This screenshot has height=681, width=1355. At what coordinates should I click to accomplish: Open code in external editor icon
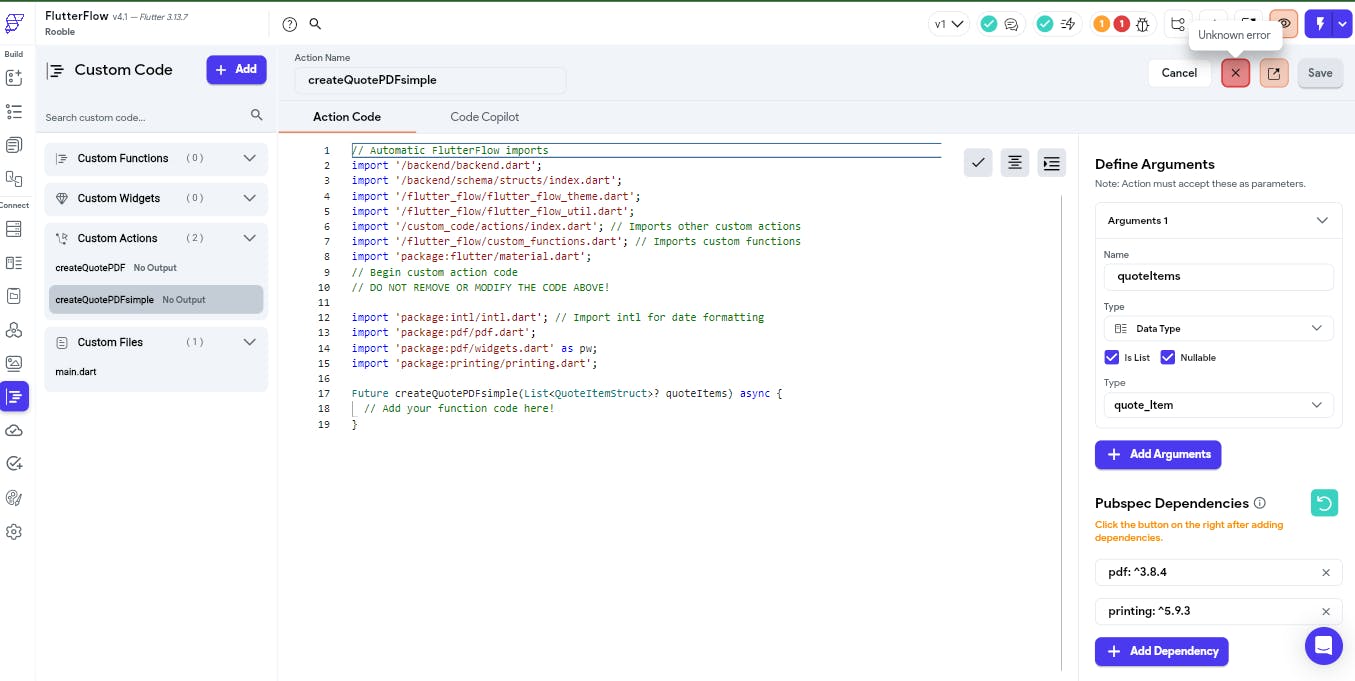coord(1274,73)
